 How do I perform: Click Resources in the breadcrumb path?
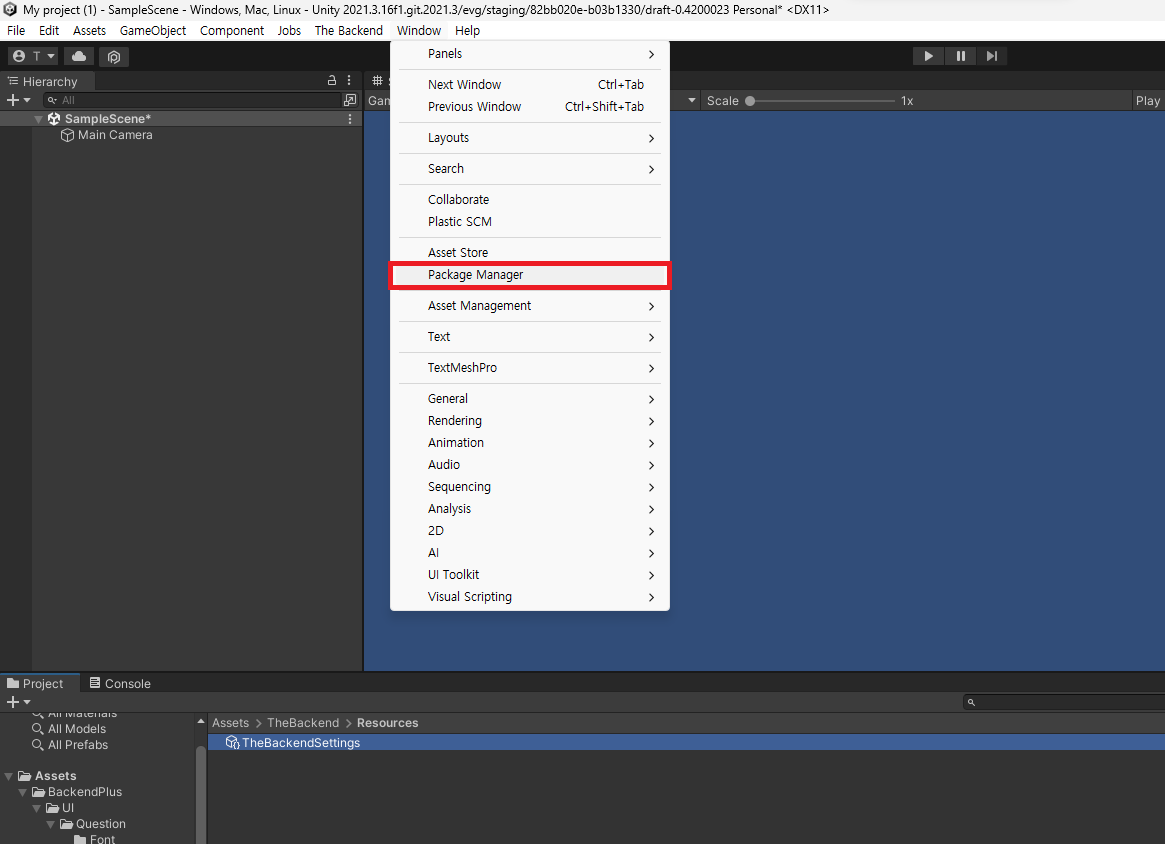(387, 723)
